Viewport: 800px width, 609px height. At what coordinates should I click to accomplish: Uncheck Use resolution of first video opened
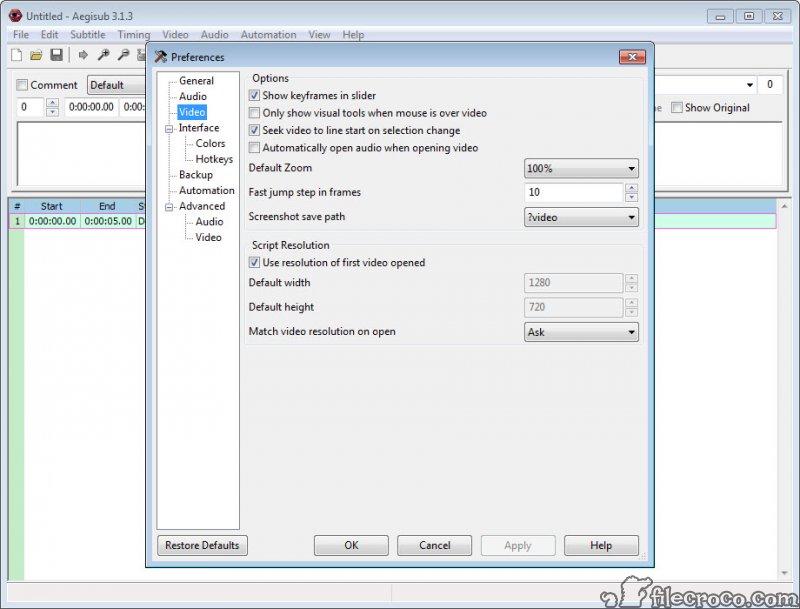pyautogui.click(x=254, y=263)
